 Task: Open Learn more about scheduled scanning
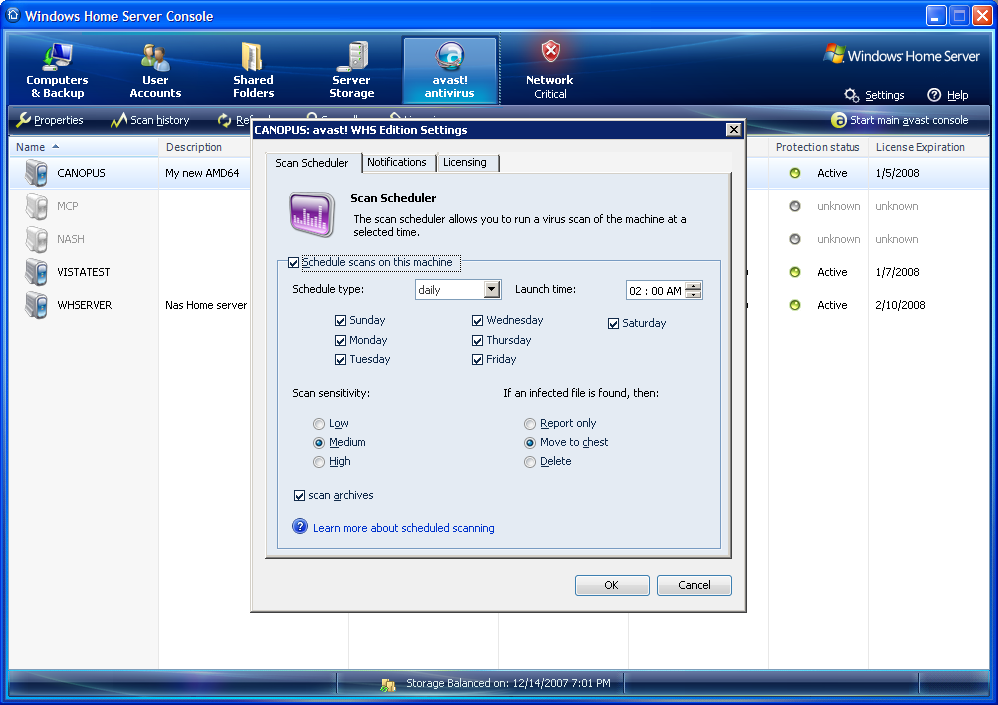click(404, 528)
